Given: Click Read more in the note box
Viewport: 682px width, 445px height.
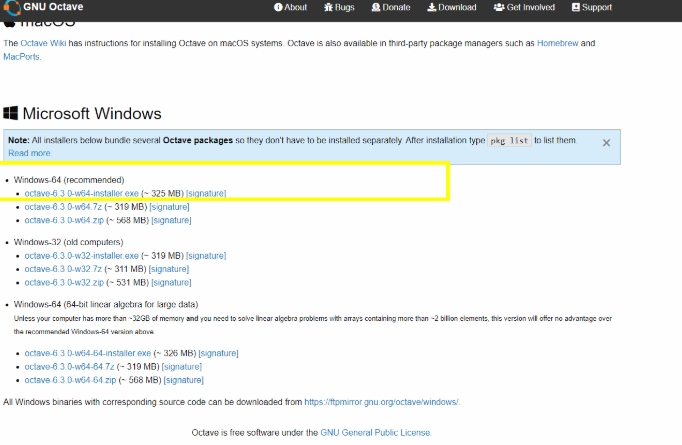Looking at the screenshot, I should [30, 153].
